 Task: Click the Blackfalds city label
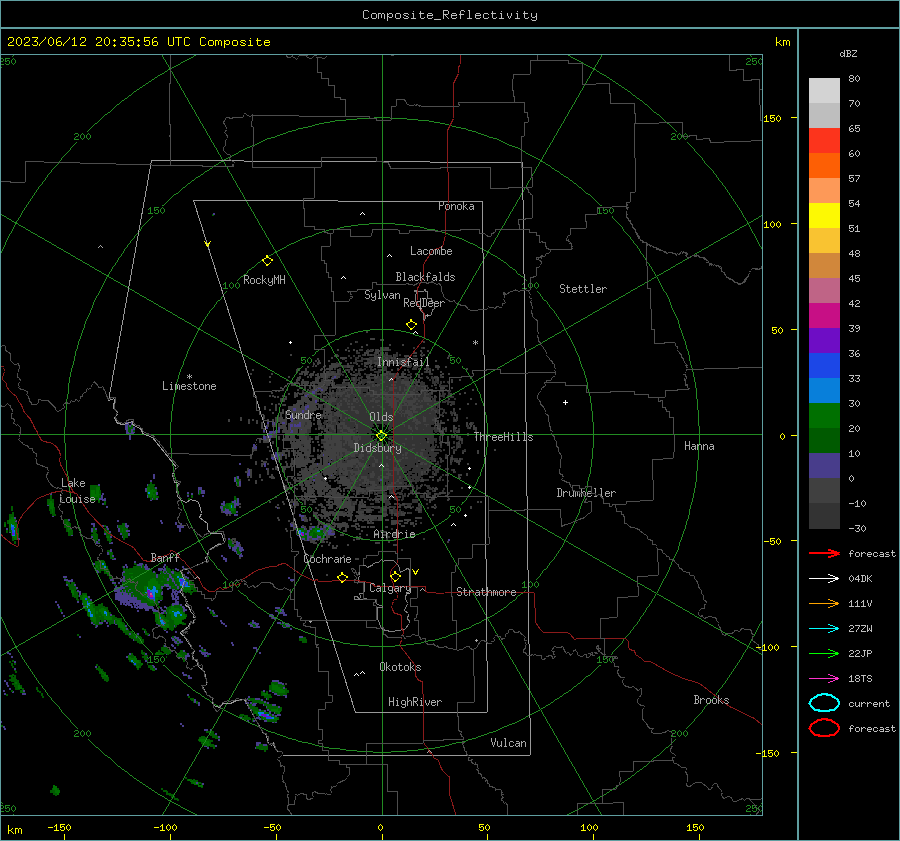click(x=425, y=277)
